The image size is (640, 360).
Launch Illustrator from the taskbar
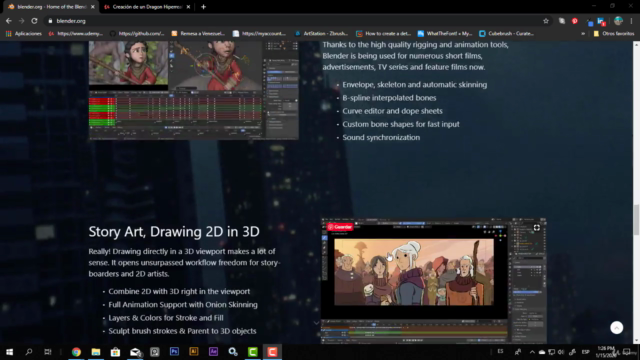point(194,351)
